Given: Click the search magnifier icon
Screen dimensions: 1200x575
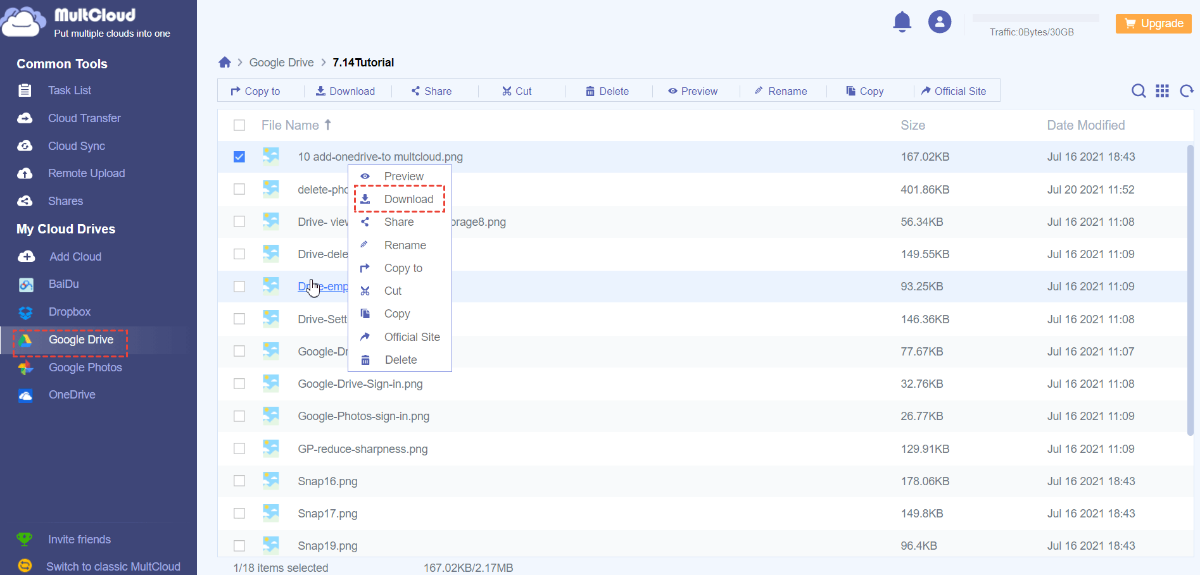Looking at the screenshot, I should click(x=1138, y=91).
